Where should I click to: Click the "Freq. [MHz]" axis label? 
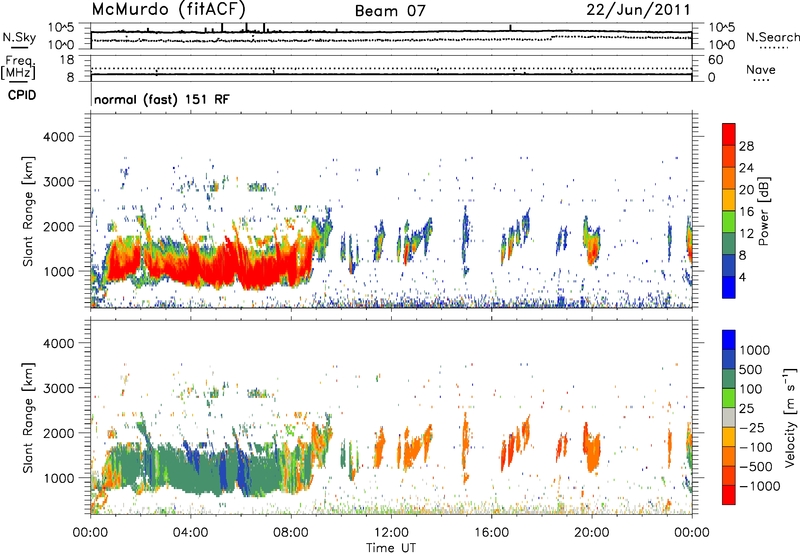18,67
